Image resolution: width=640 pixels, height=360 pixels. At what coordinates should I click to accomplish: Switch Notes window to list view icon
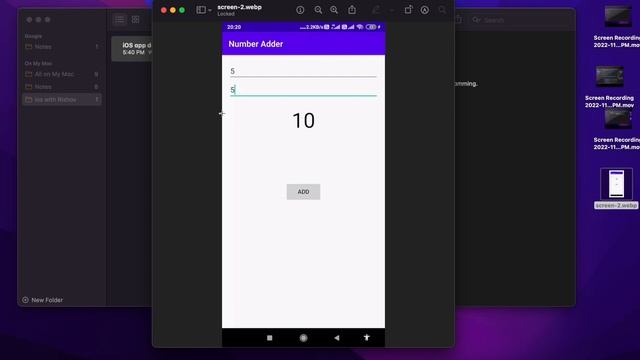120,20
